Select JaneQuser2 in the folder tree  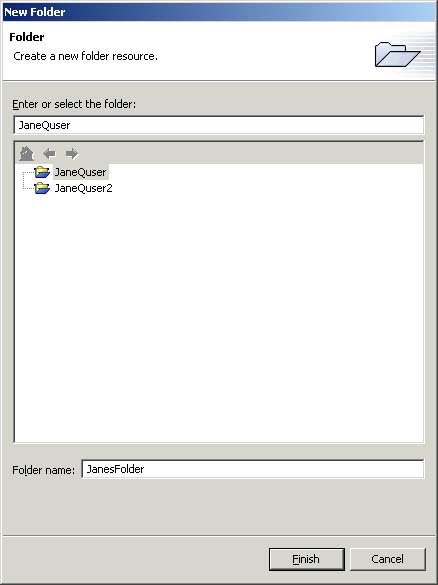point(84,188)
